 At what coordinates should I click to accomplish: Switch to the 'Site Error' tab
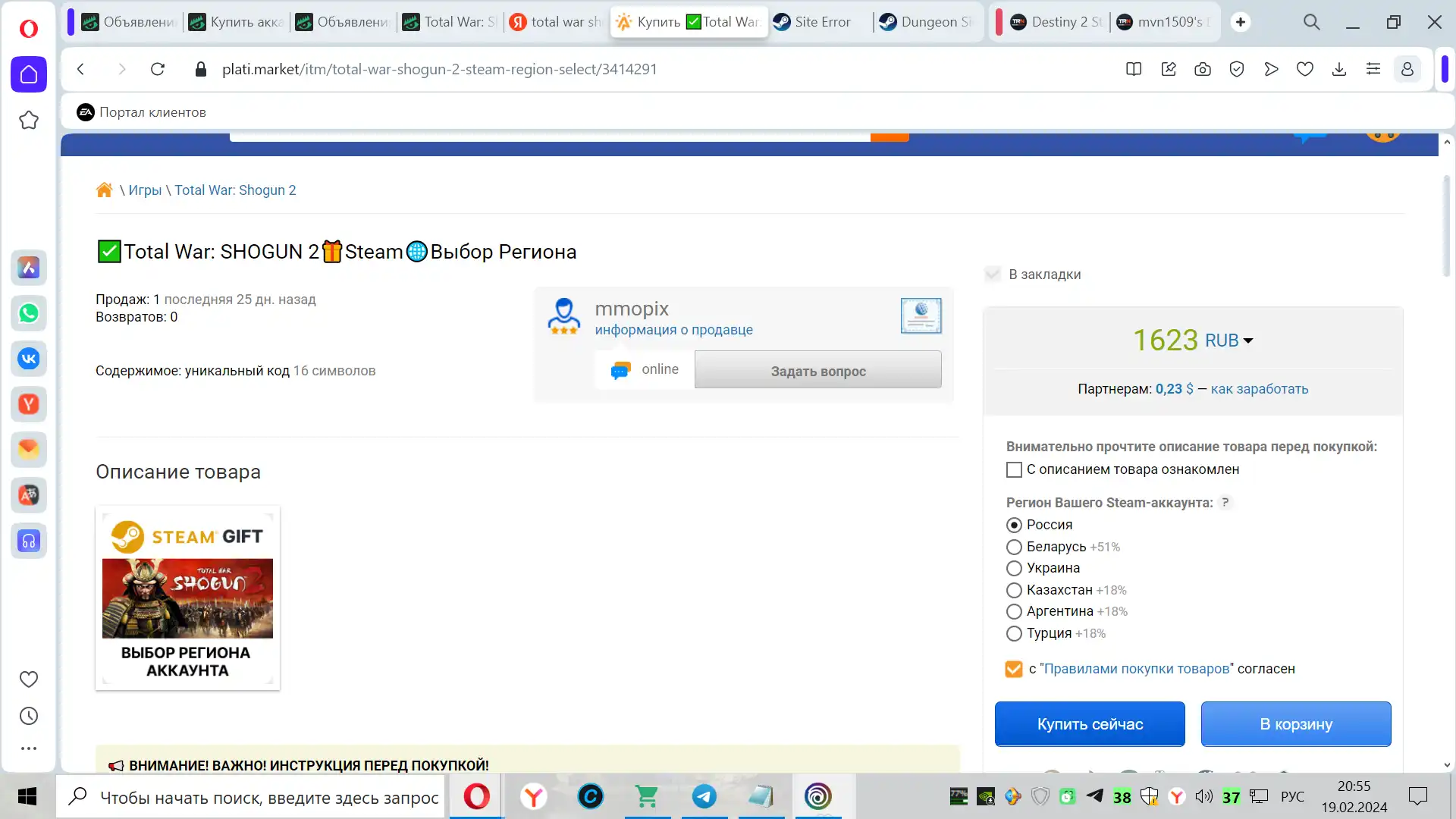[x=821, y=22]
